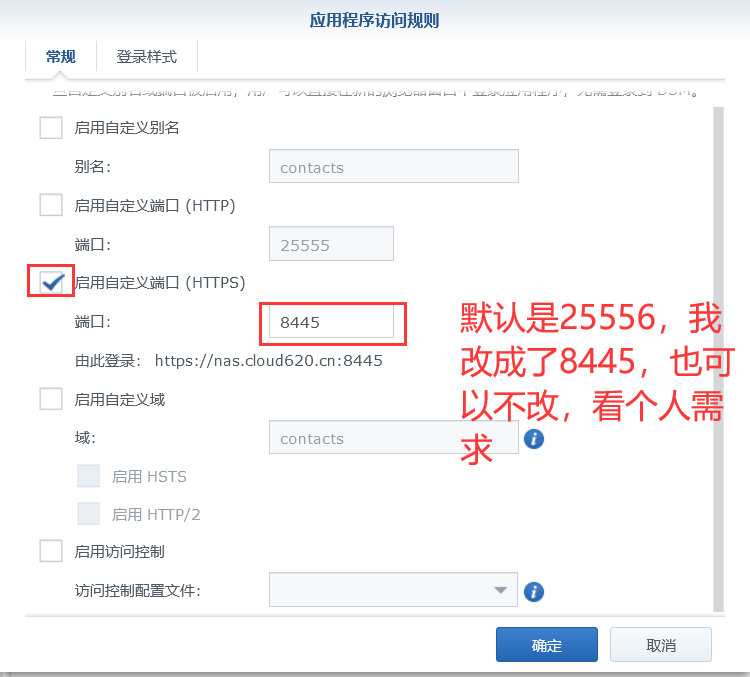
Task: Switch to the 常规 tab
Action: pyautogui.click(x=61, y=57)
